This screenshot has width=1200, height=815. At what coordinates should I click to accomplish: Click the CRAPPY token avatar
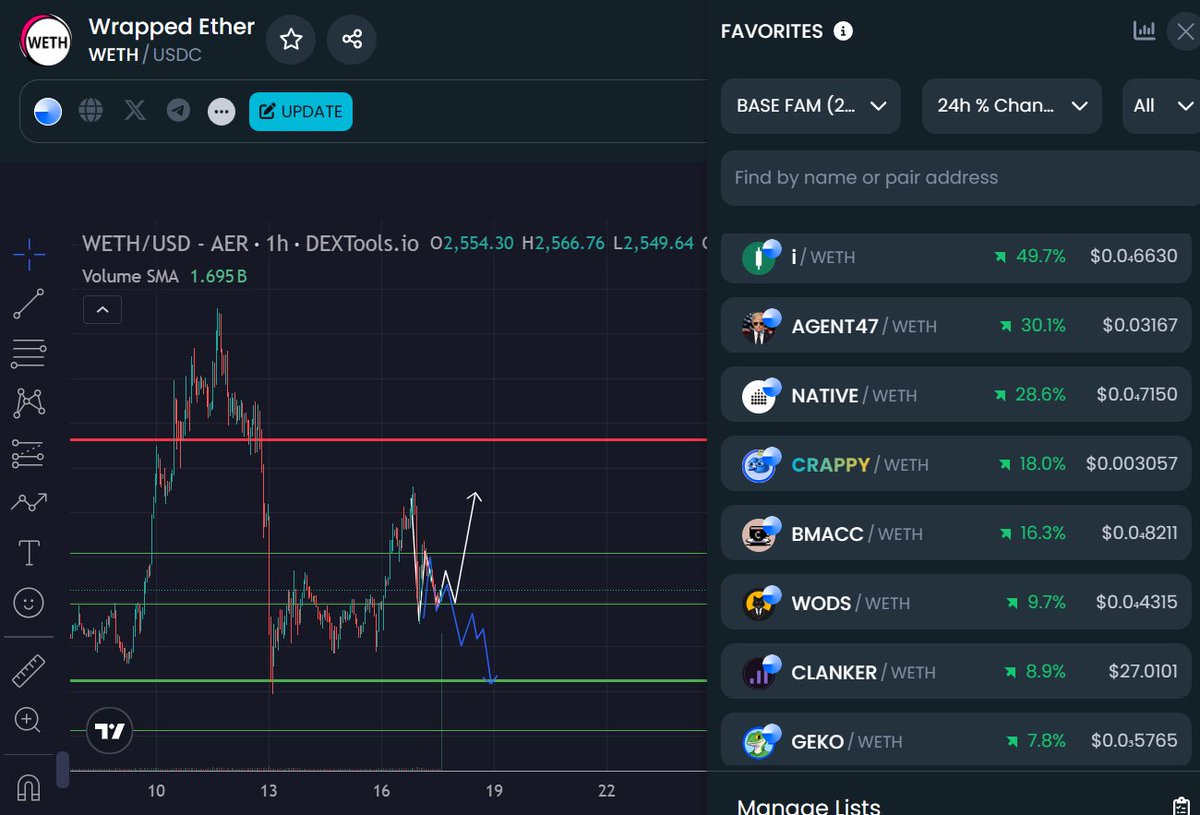[759, 465]
